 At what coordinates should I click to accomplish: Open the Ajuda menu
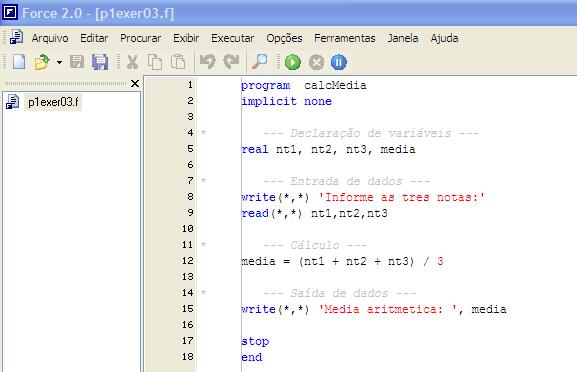click(x=445, y=38)
